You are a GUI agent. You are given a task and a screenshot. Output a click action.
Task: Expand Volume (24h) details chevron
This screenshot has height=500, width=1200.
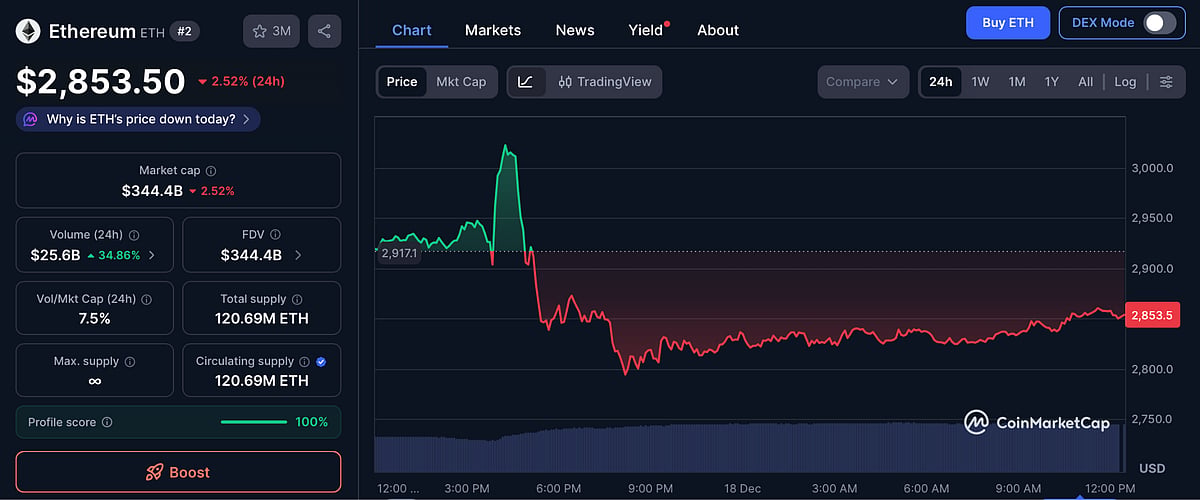pyautogui.click(x=152, y=255)
